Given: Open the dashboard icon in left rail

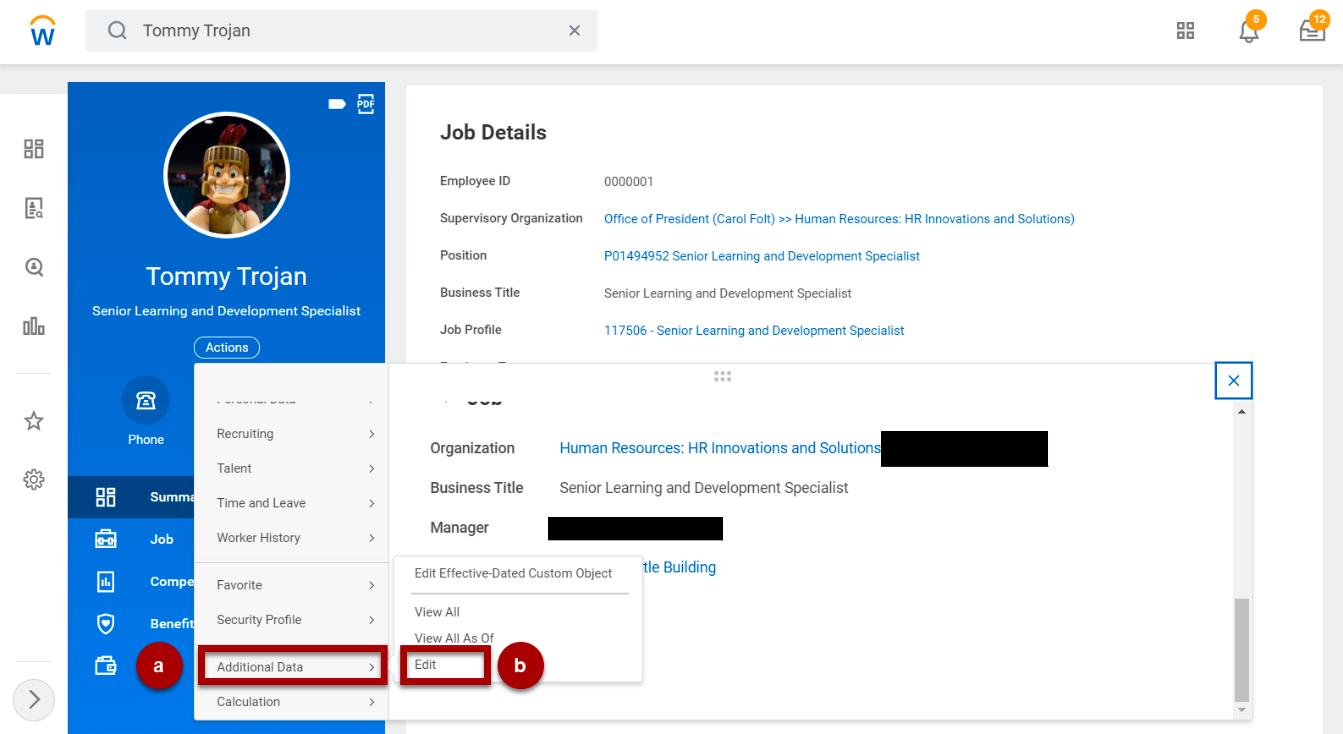Looking at the screenshot, I should click(x=34, y=149).
